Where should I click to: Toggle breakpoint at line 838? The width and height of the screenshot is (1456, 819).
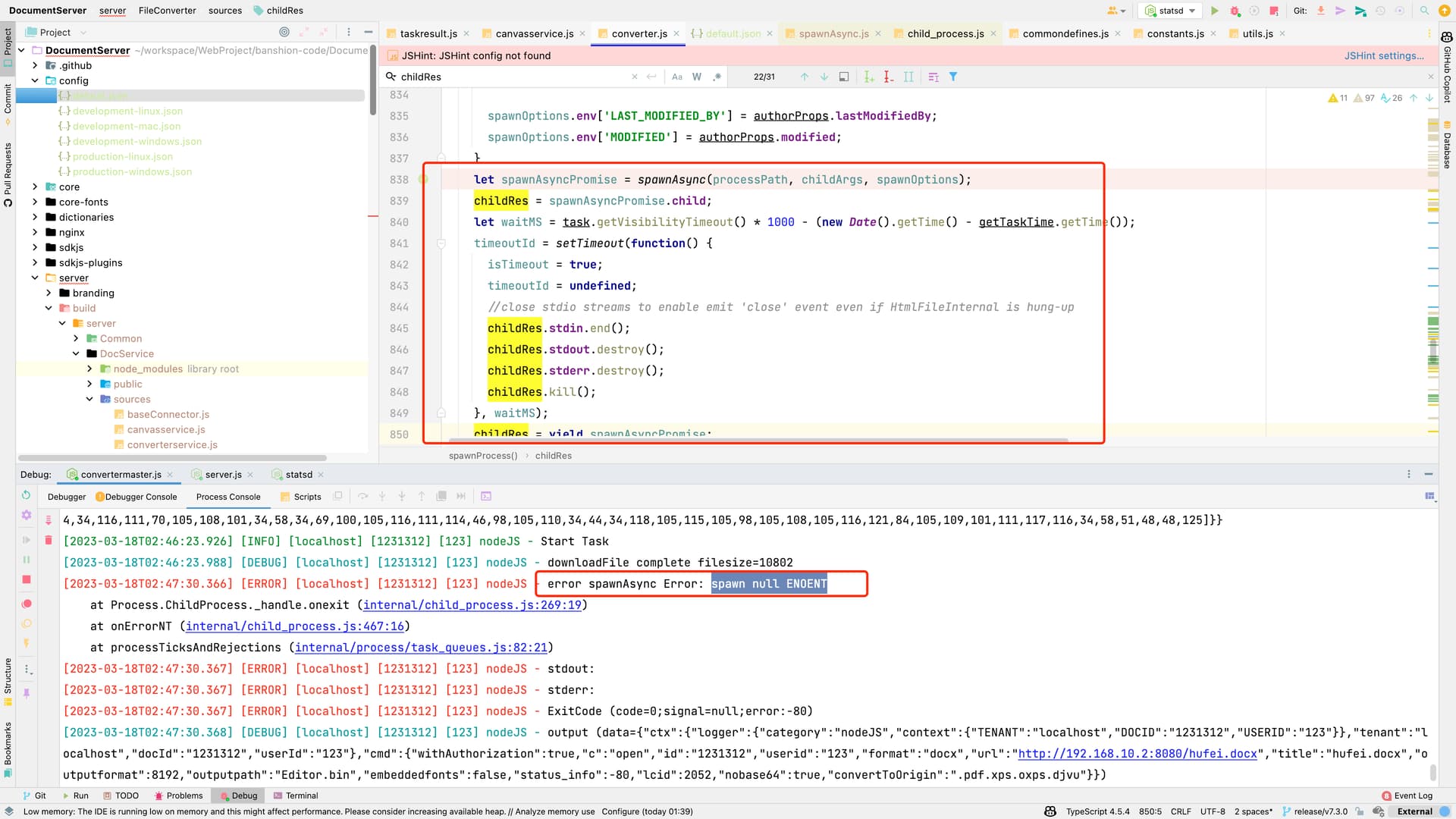(423, 180)
